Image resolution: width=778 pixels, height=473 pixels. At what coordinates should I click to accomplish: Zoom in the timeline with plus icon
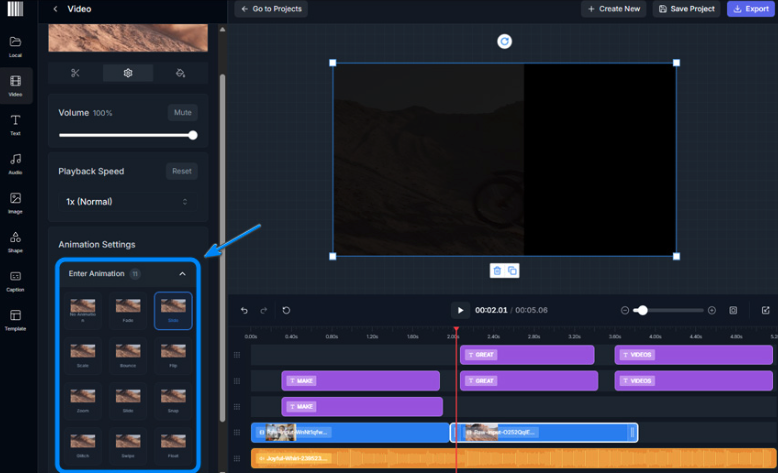(x=712, y=310)
